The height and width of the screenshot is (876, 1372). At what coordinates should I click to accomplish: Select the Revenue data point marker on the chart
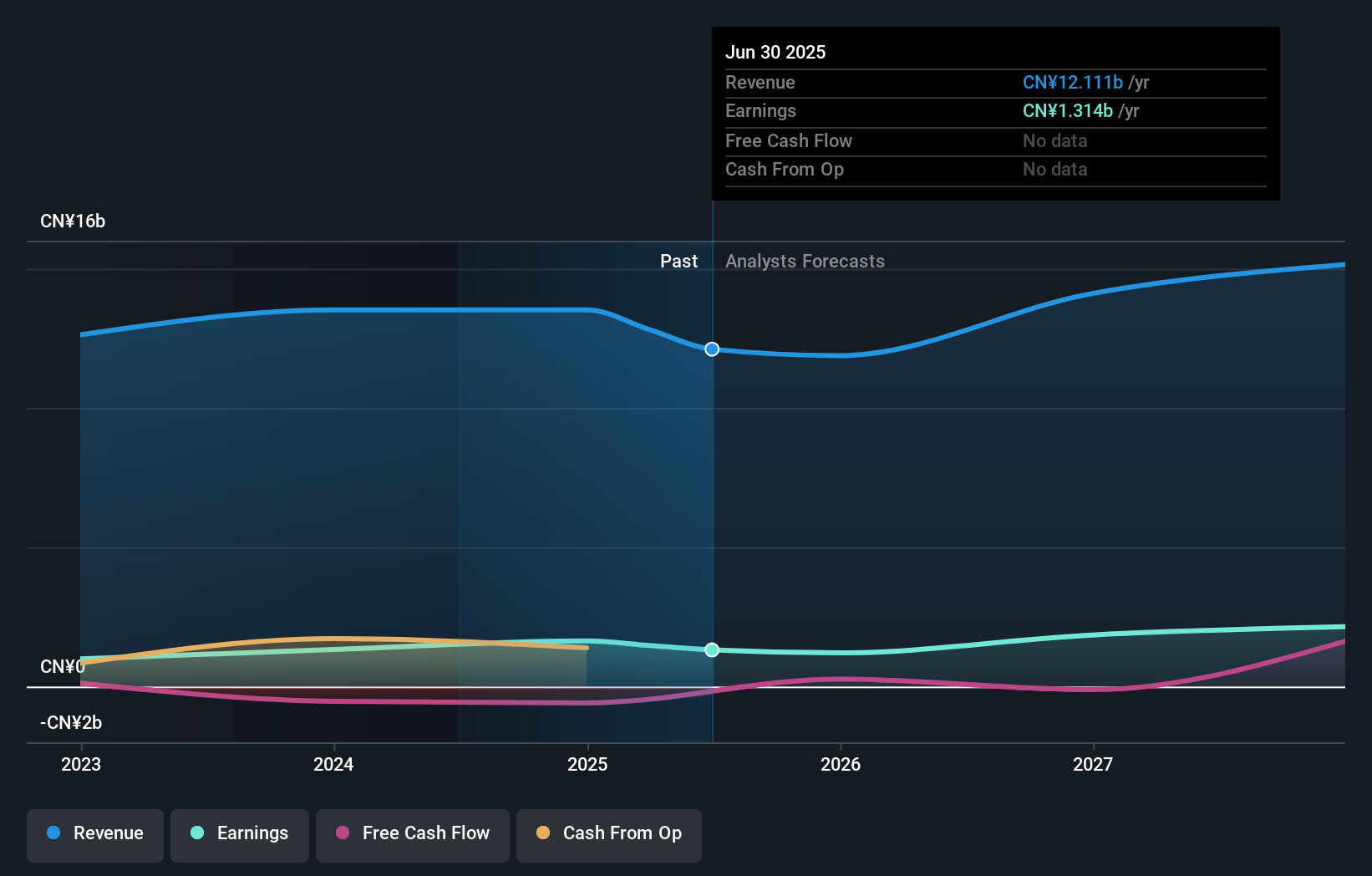(711, 349)
